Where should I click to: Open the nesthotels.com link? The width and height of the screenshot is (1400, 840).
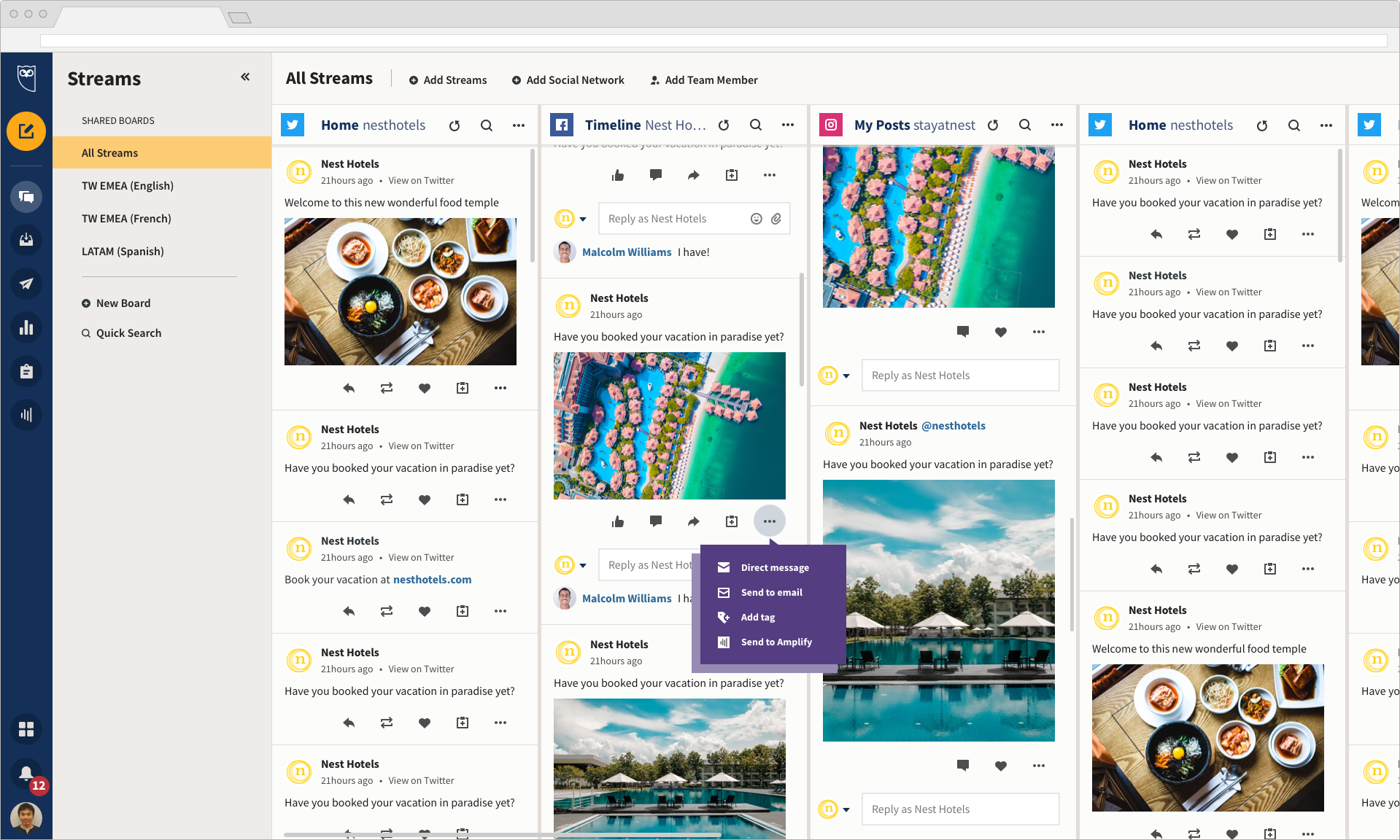[x=432, y=580]
